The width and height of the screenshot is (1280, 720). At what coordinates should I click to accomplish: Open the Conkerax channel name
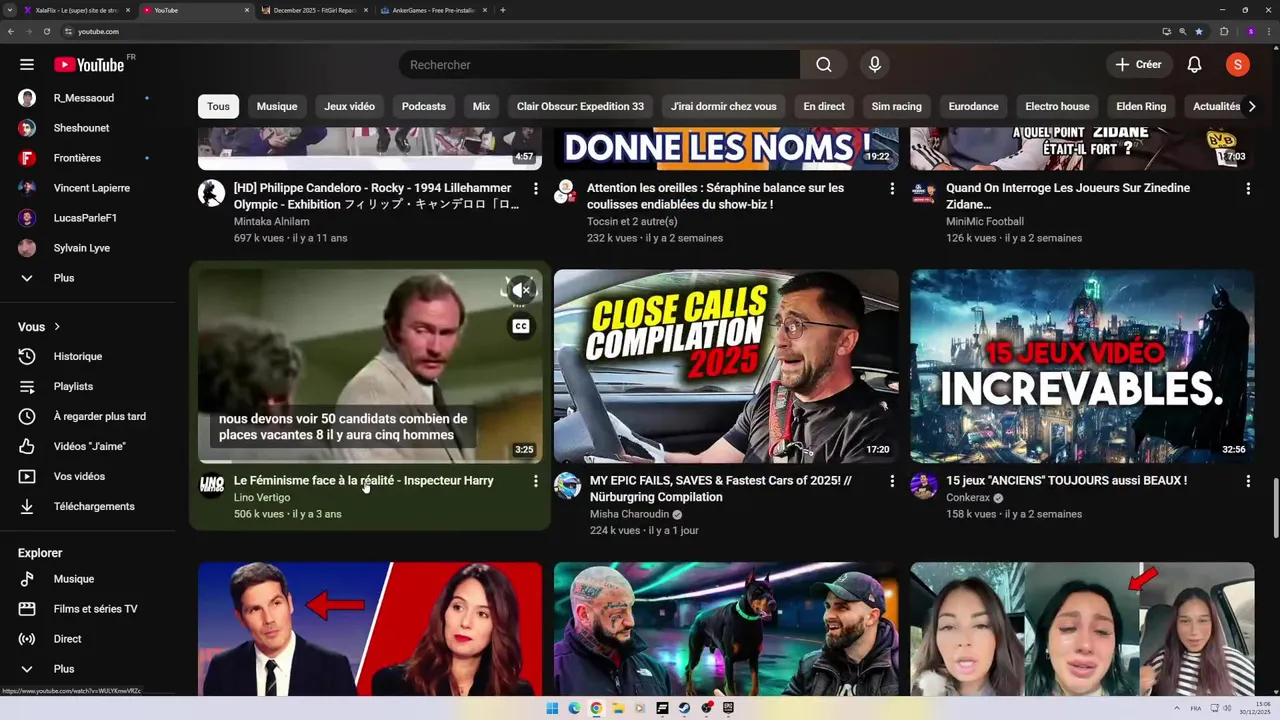(x=968, y=498)
